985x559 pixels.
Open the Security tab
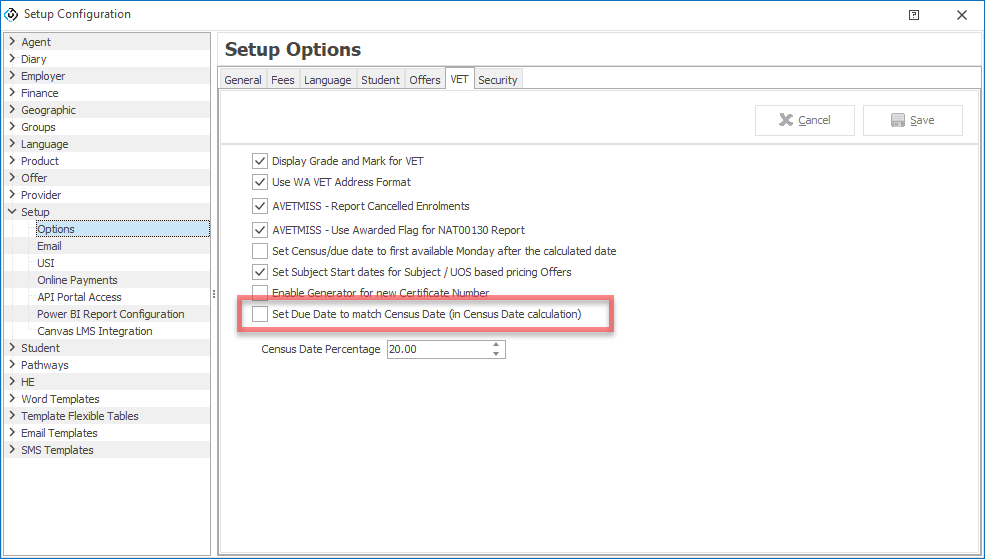[497, 80]
